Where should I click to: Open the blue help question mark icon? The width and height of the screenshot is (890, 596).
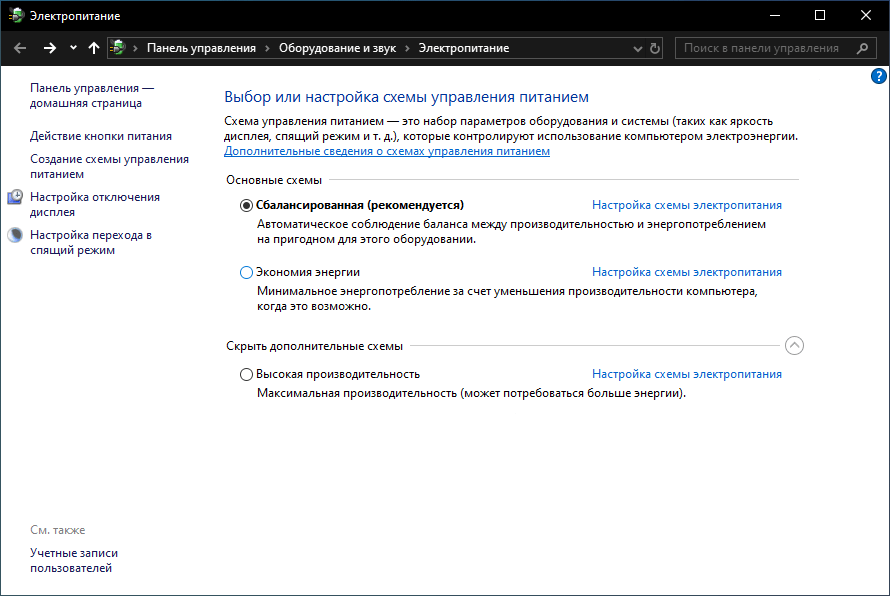pos(879,76)
